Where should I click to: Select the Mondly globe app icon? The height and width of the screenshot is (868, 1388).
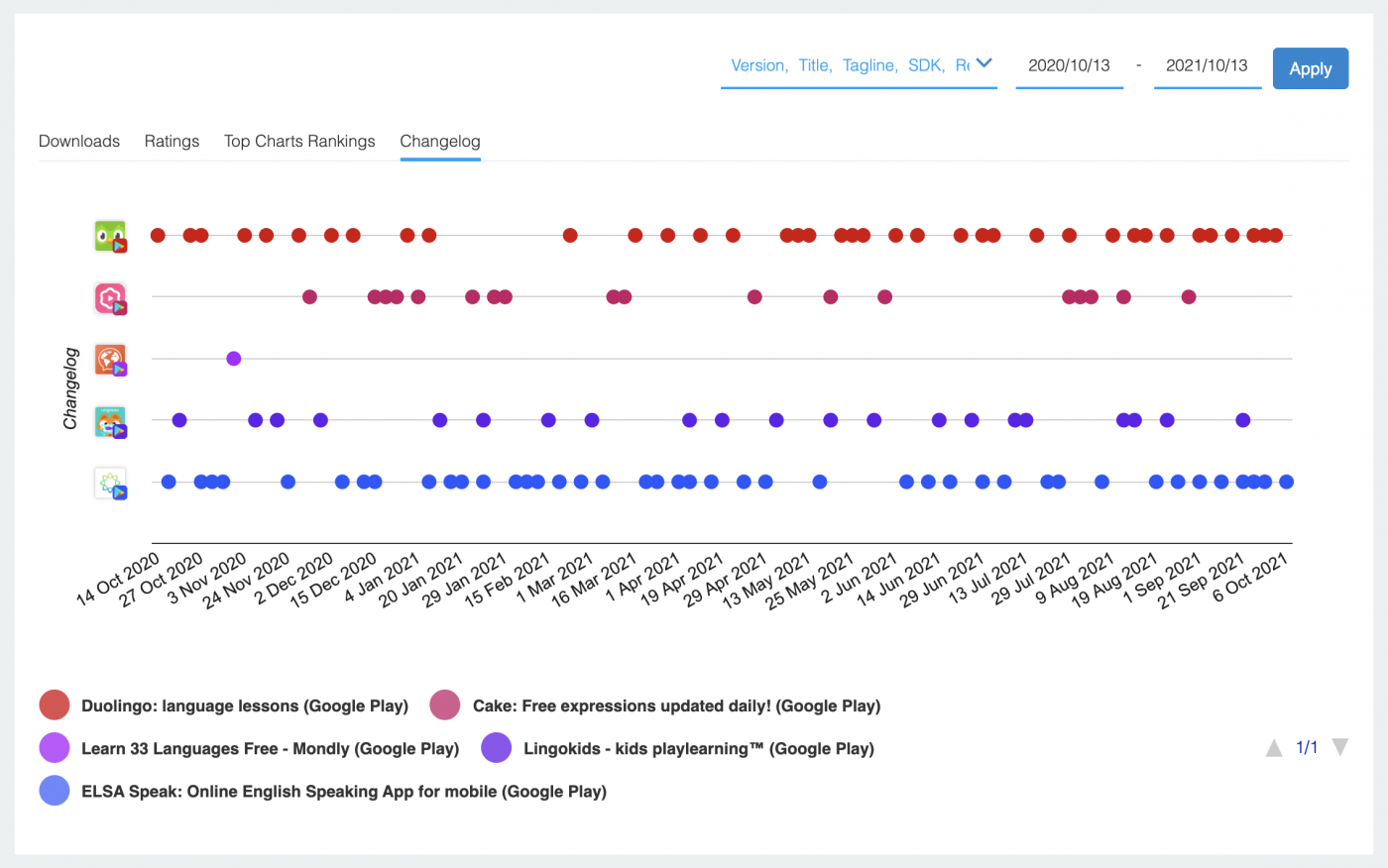pyautogui.click(x=110, y=359)
